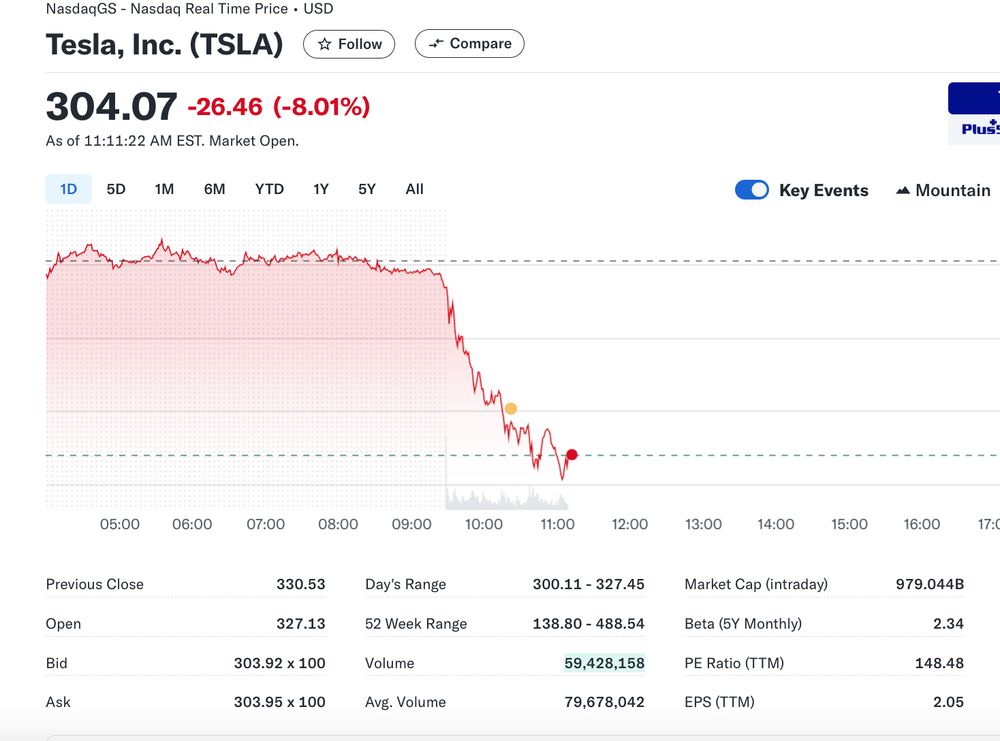Click the star icon in Follow button
The image size is (1000, 741).
point(325,44)
